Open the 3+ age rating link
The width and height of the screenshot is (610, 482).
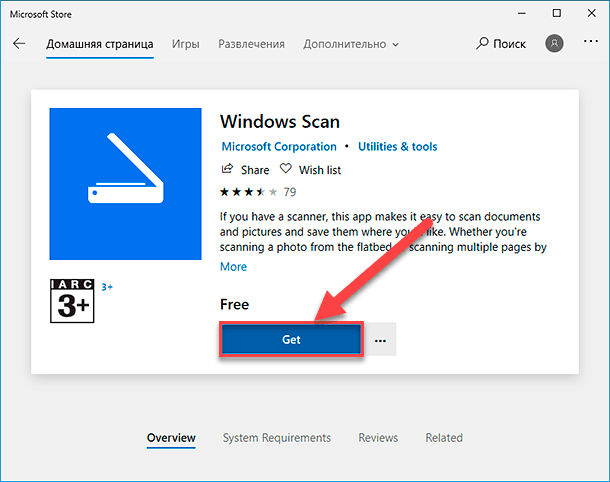(x=107, y=287)
